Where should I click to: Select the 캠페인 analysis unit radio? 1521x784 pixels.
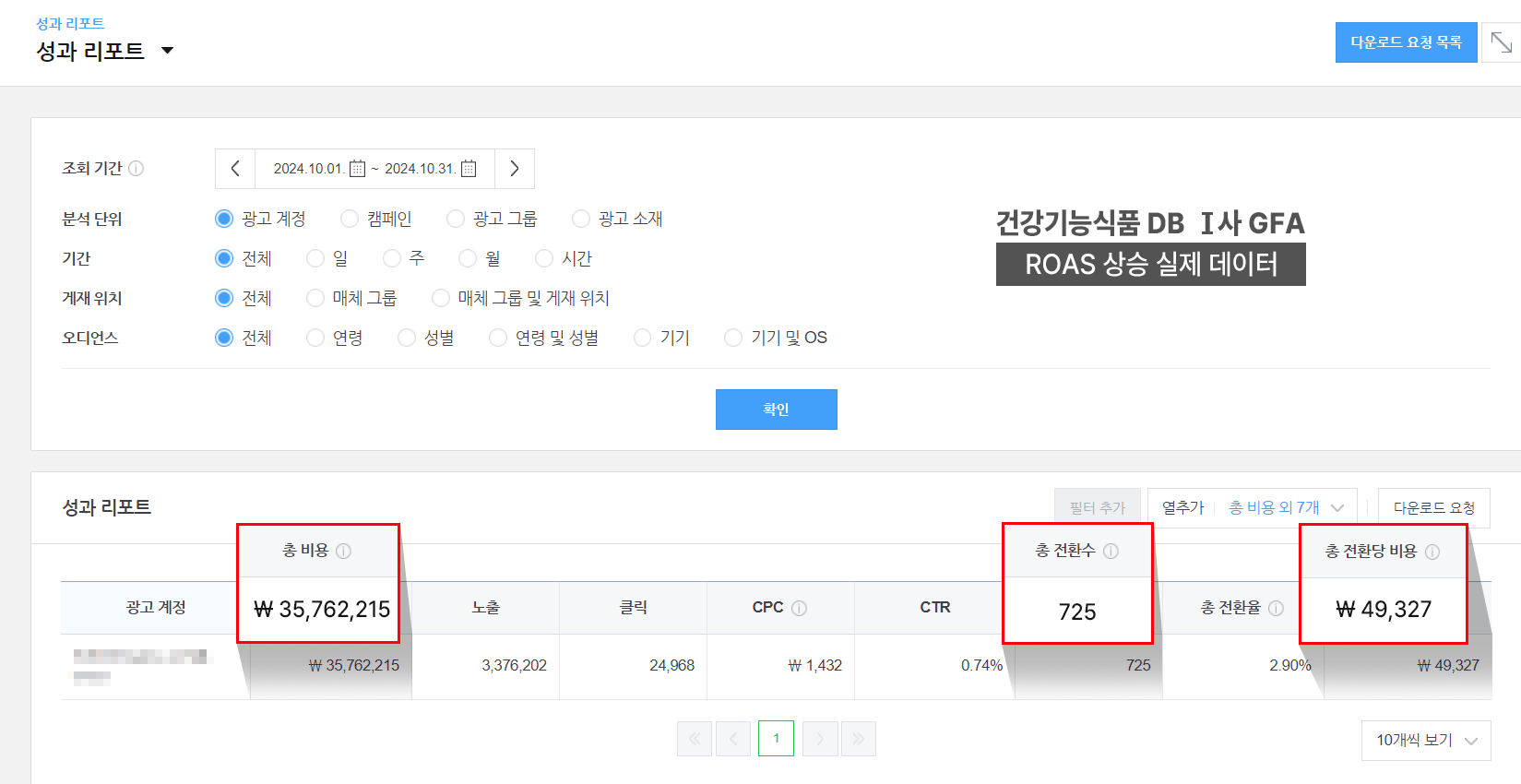[350, 219]
